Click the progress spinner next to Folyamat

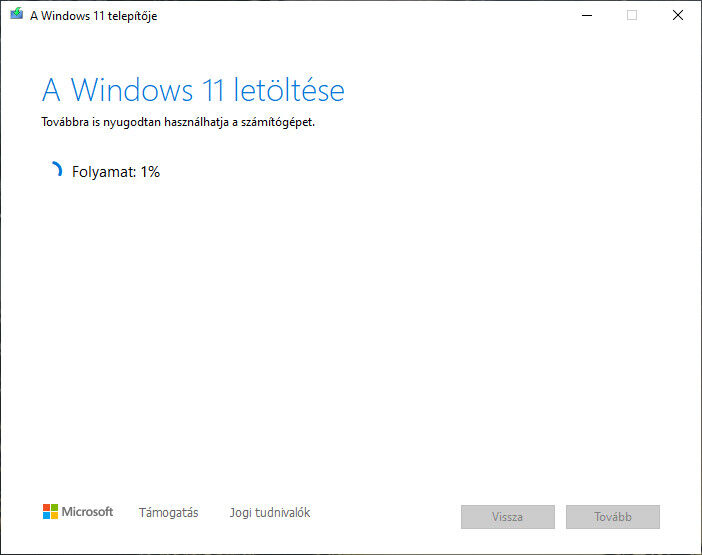click(x=55, y=171)
